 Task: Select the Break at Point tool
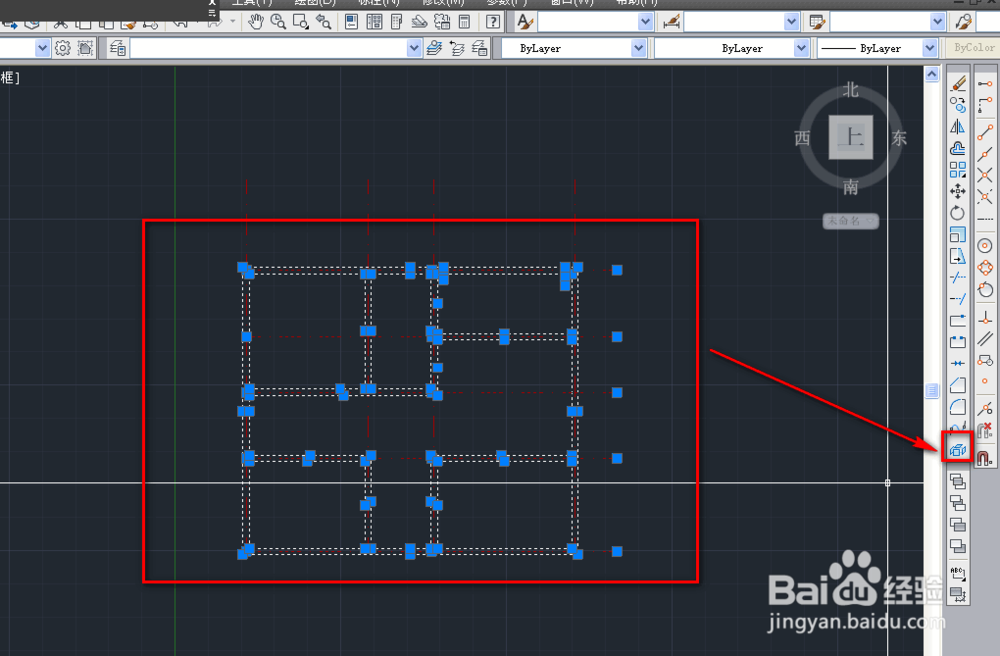click(x=957, y=320)
